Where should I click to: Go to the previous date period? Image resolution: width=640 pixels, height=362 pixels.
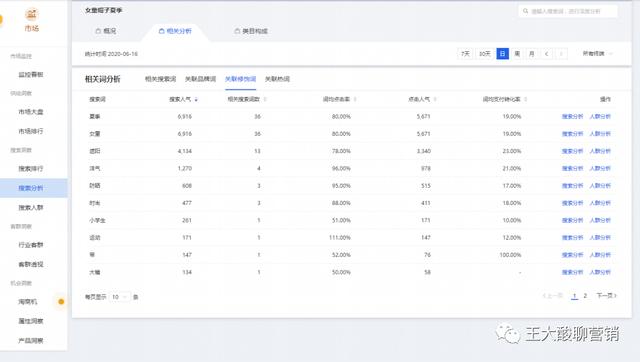(x=546, y=54)
